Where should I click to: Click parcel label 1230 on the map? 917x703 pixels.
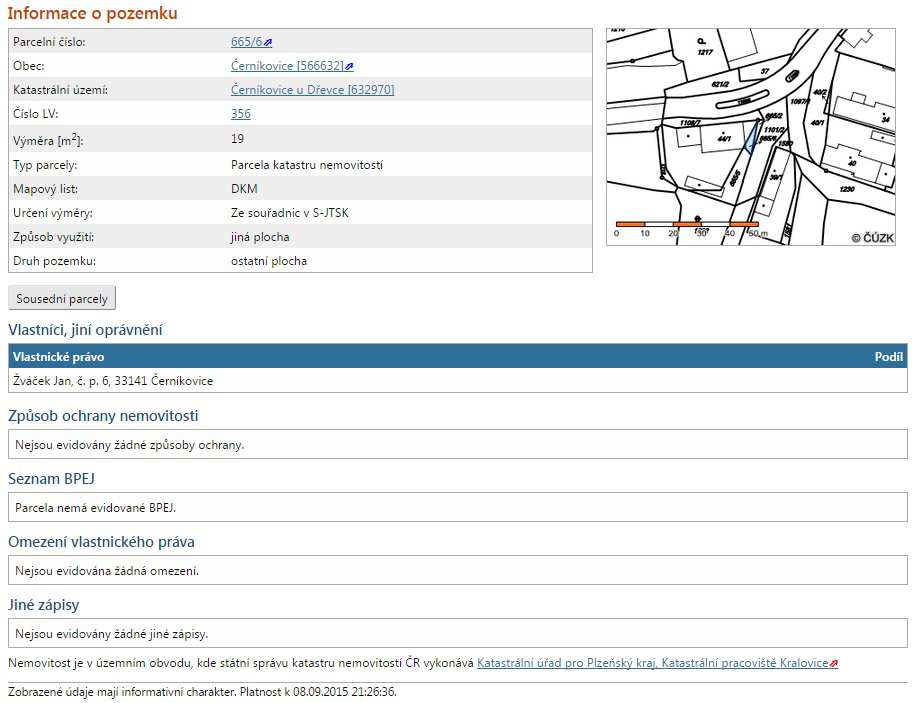[x=847, y=189]
